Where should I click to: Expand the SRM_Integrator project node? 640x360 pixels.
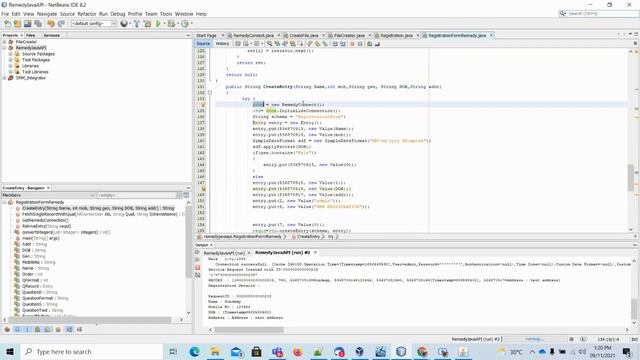[4, 78]
